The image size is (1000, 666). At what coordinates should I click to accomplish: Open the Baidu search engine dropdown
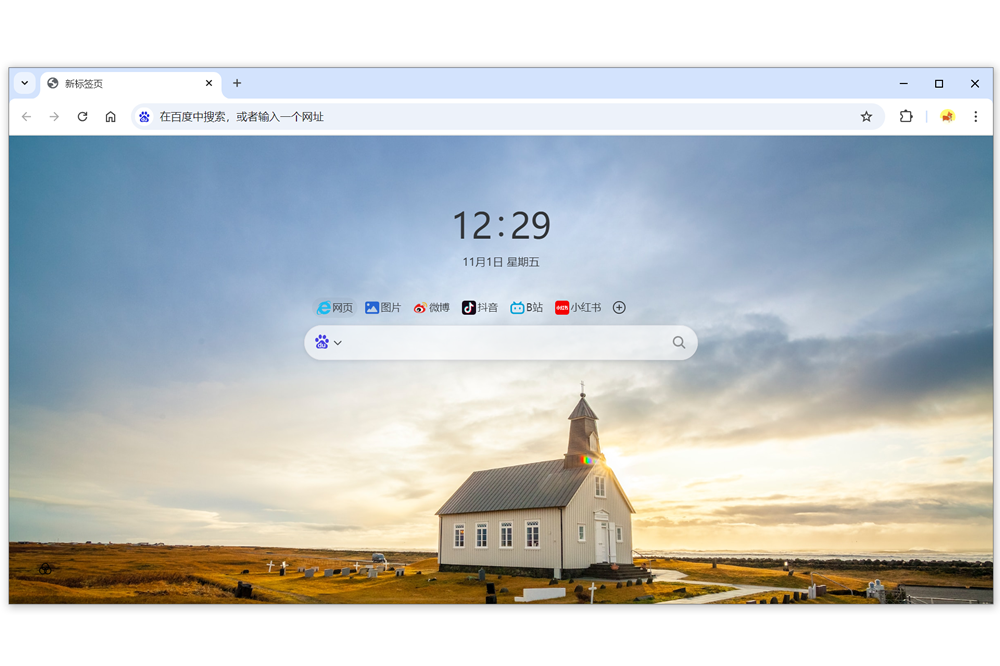point(328,342)
